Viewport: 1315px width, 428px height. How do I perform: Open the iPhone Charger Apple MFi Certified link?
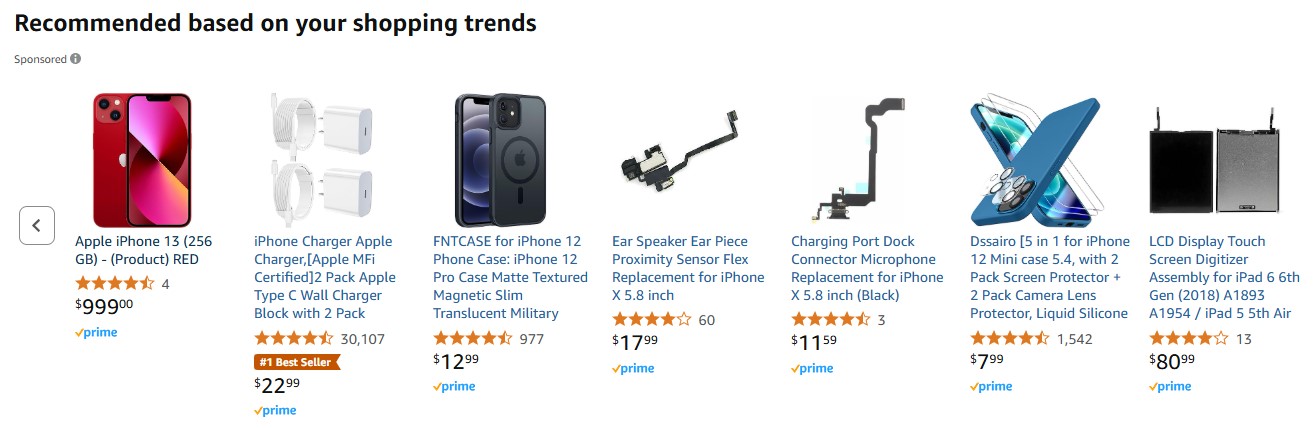click(x=324, y=277)
